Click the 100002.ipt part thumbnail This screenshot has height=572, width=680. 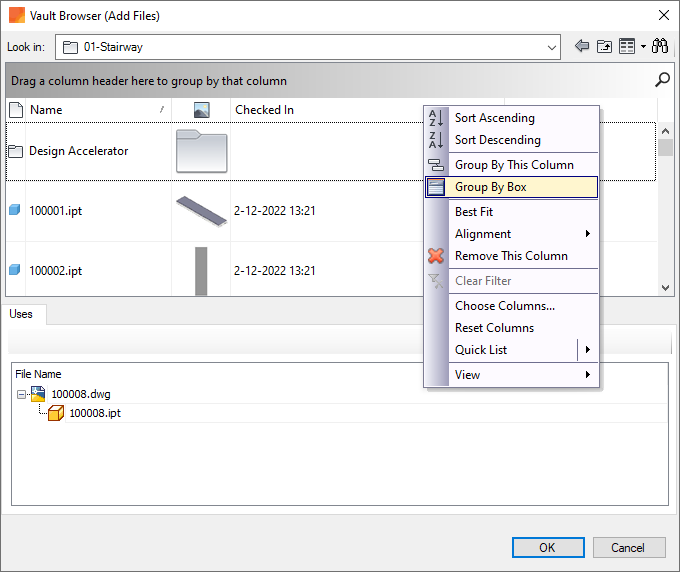coord(201,271)
